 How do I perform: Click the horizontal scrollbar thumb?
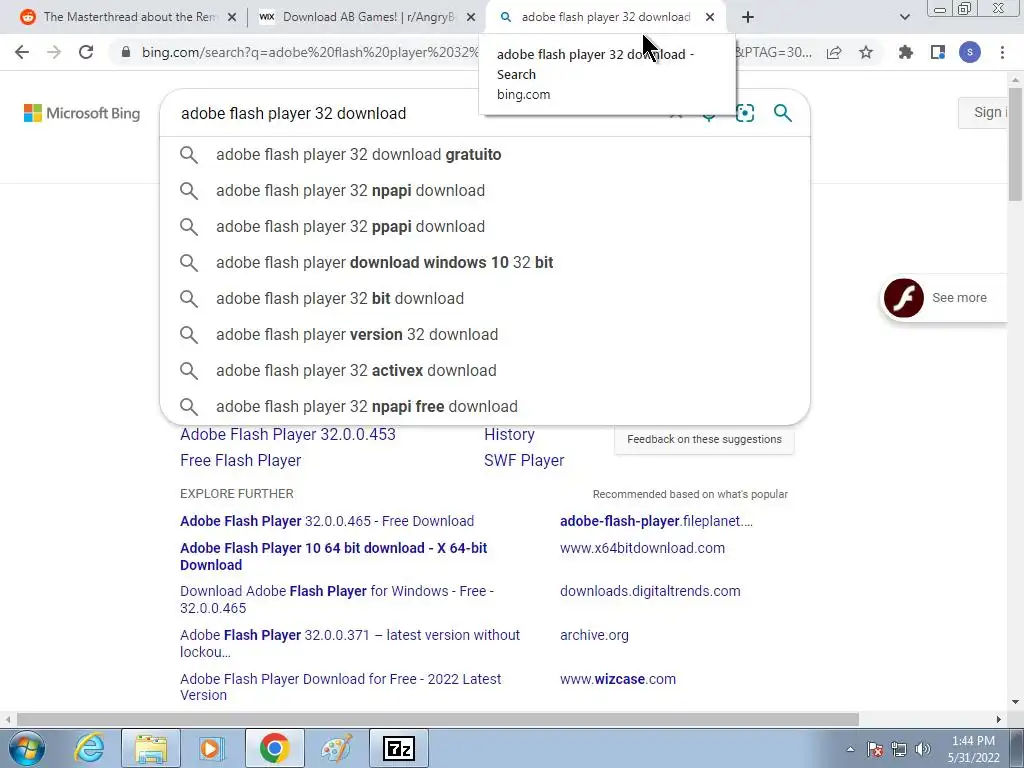tap(438, 720)
